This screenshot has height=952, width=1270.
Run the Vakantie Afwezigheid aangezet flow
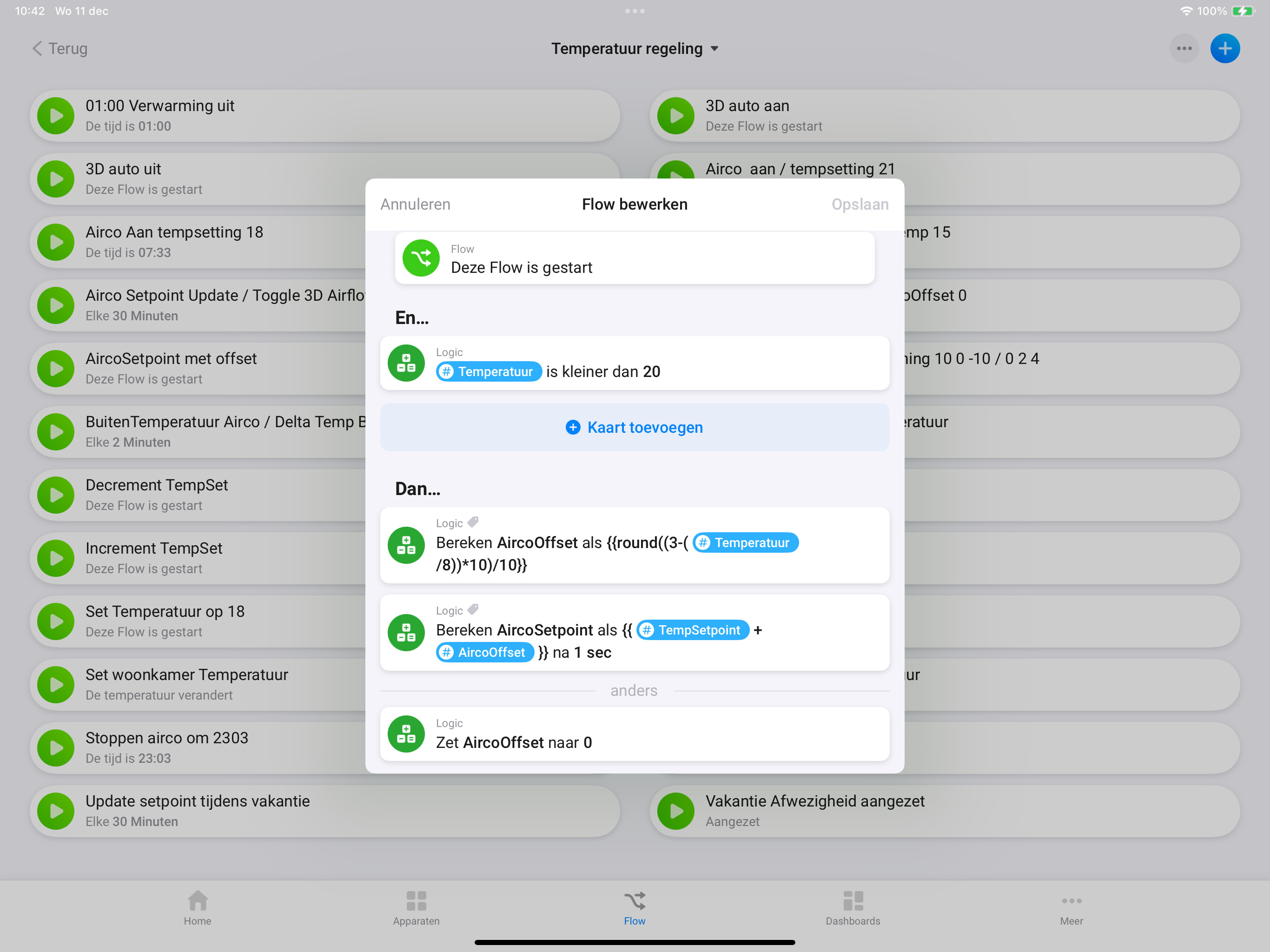coord(676,811)
